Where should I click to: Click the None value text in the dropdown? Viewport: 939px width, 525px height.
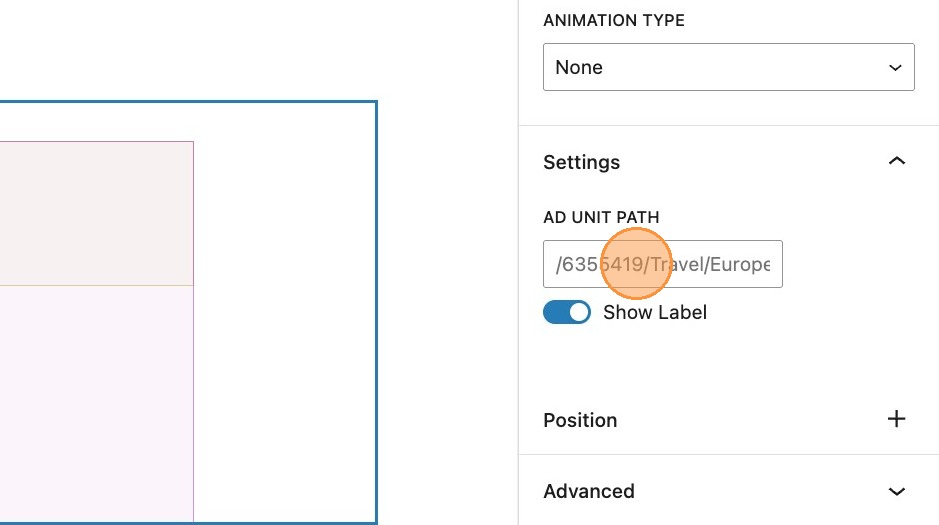click(579, 67)
